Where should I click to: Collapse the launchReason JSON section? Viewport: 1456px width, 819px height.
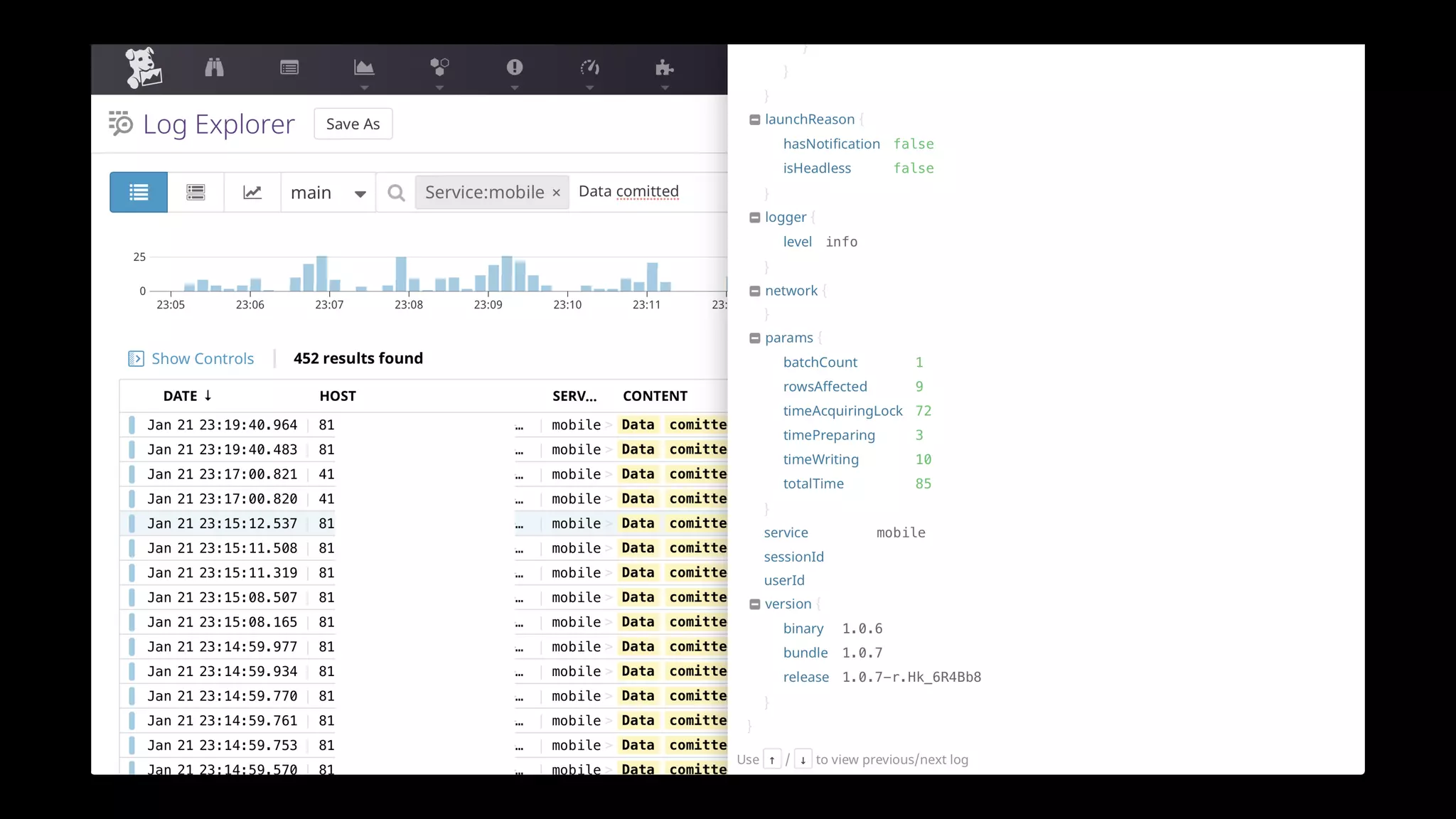click(x=755, y=120)
